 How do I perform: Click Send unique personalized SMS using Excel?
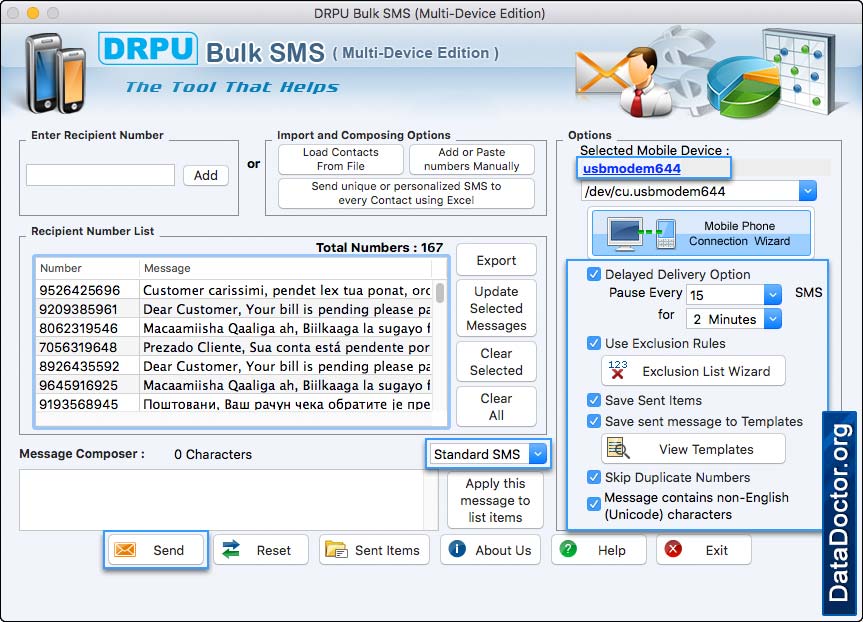point(406,193)
